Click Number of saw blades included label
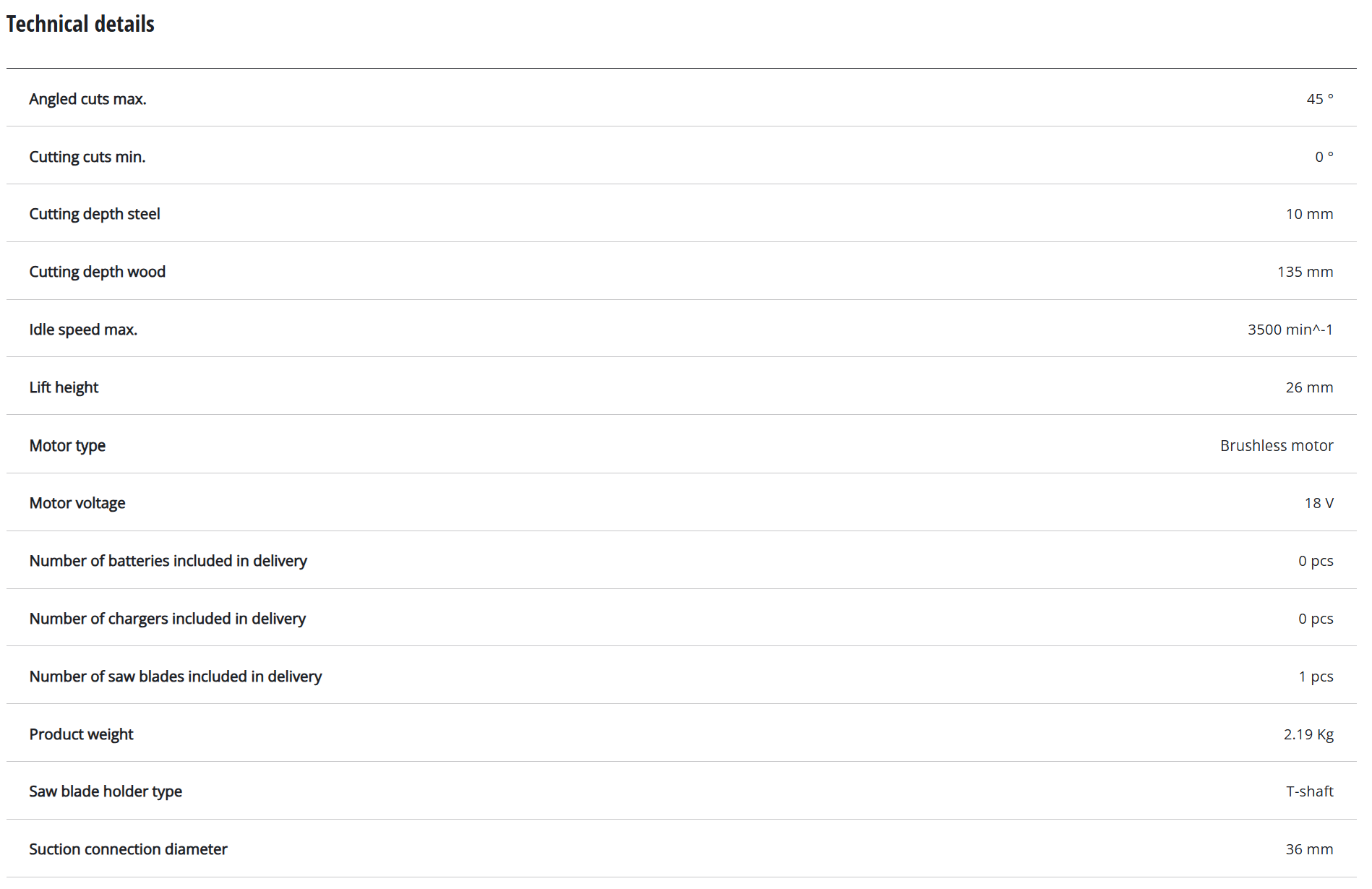Viewport: 1372px width, 889px height. 175,677
